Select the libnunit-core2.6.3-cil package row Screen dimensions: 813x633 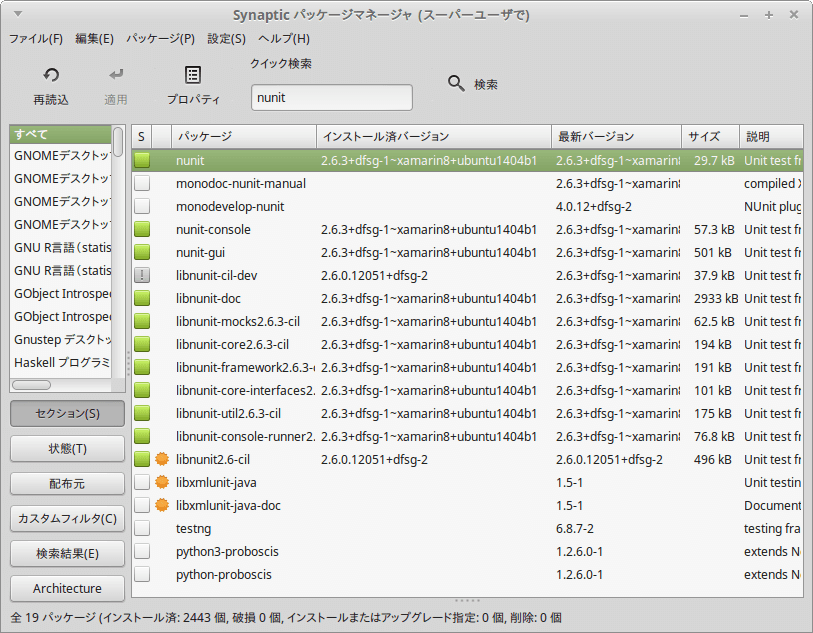click(467, 344)
